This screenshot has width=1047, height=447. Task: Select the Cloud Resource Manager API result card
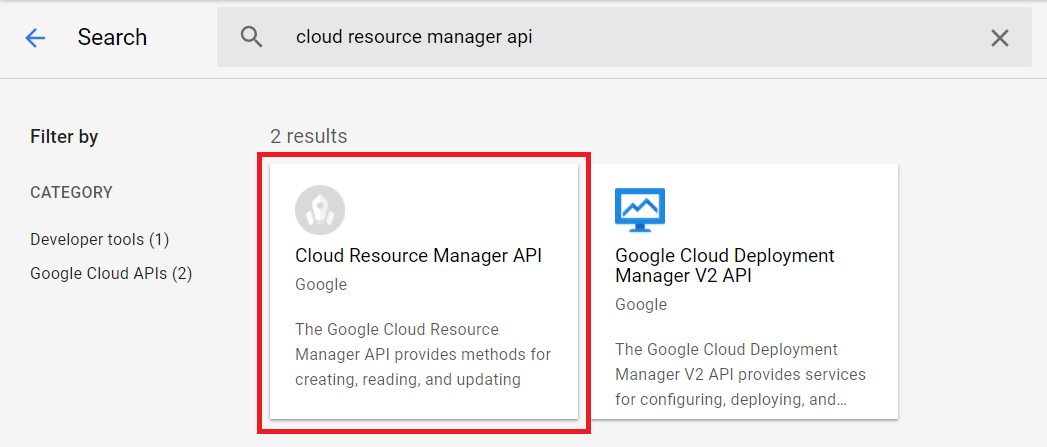423,291
